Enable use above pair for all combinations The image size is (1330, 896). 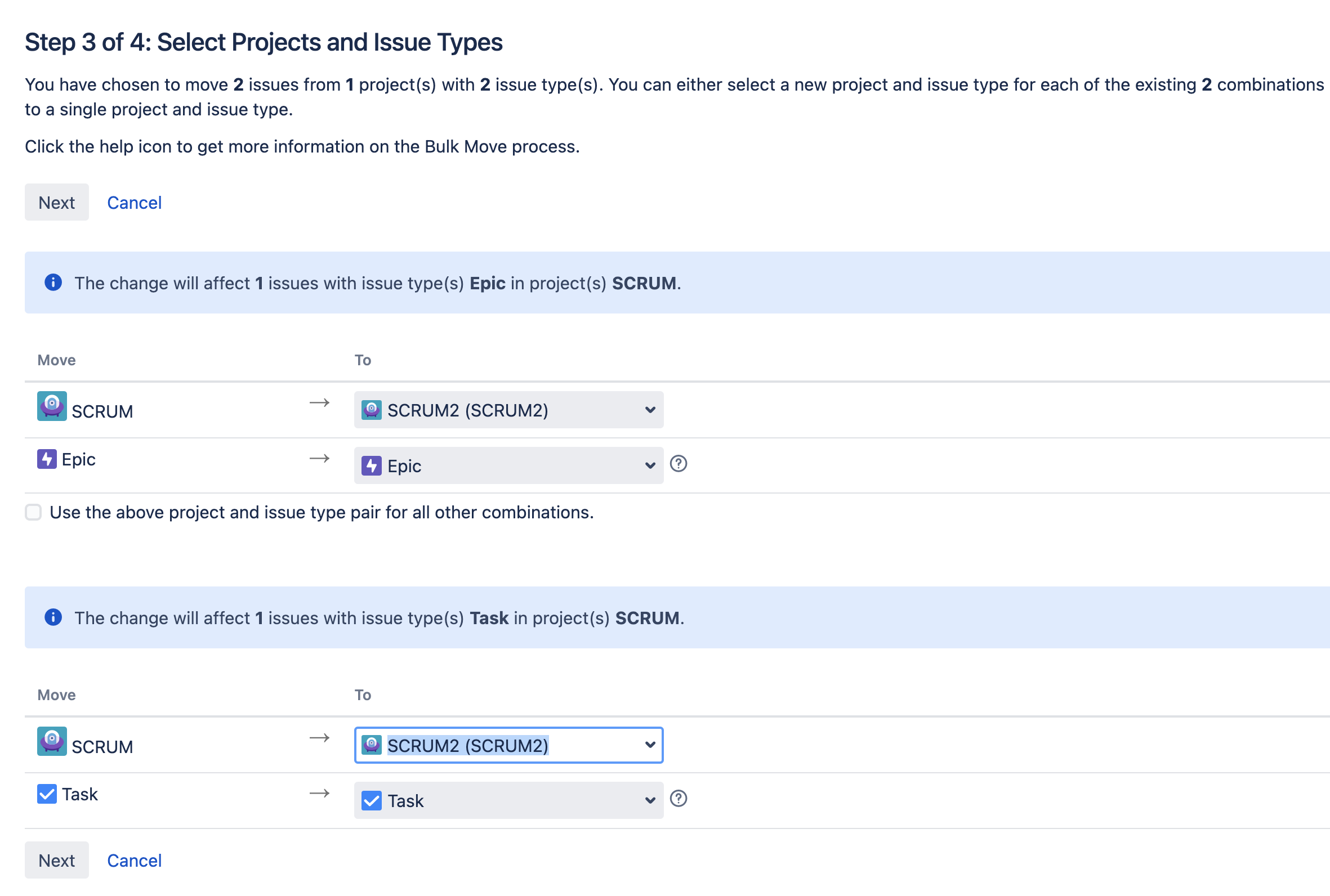coord(33,512)
